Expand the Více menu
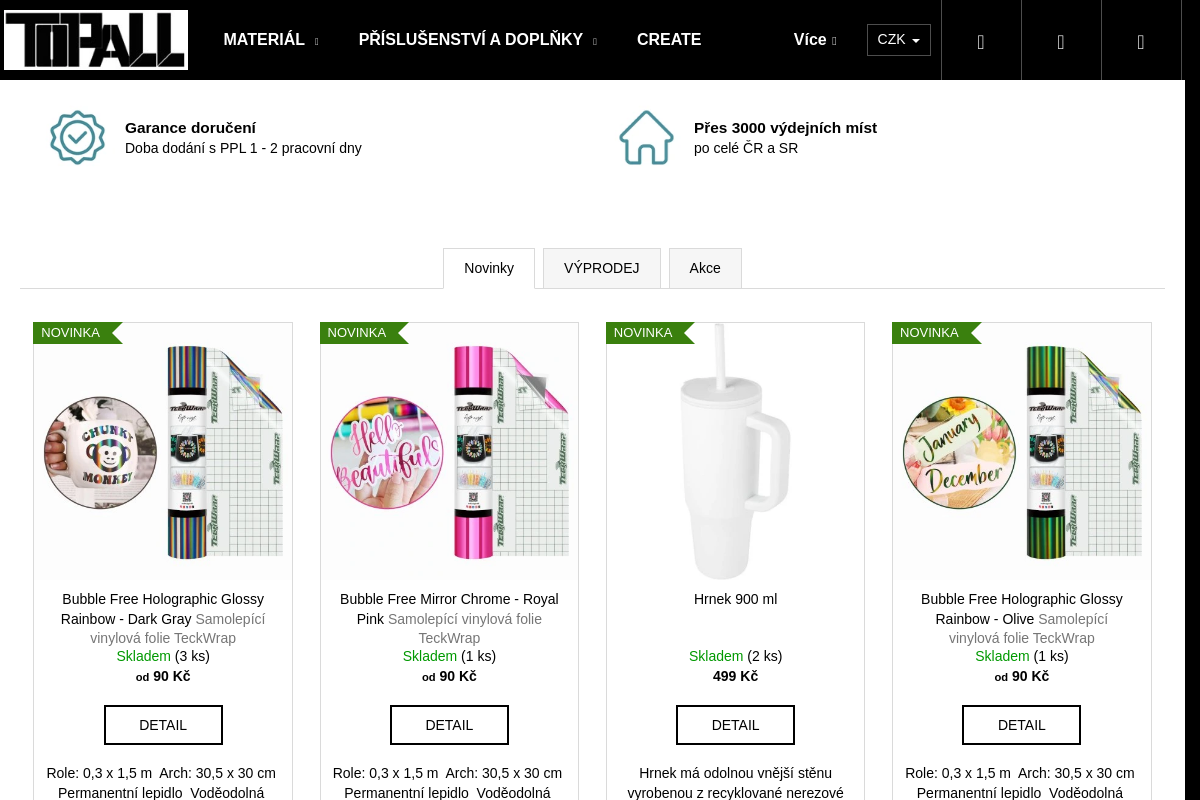 (x=814, y=40)
